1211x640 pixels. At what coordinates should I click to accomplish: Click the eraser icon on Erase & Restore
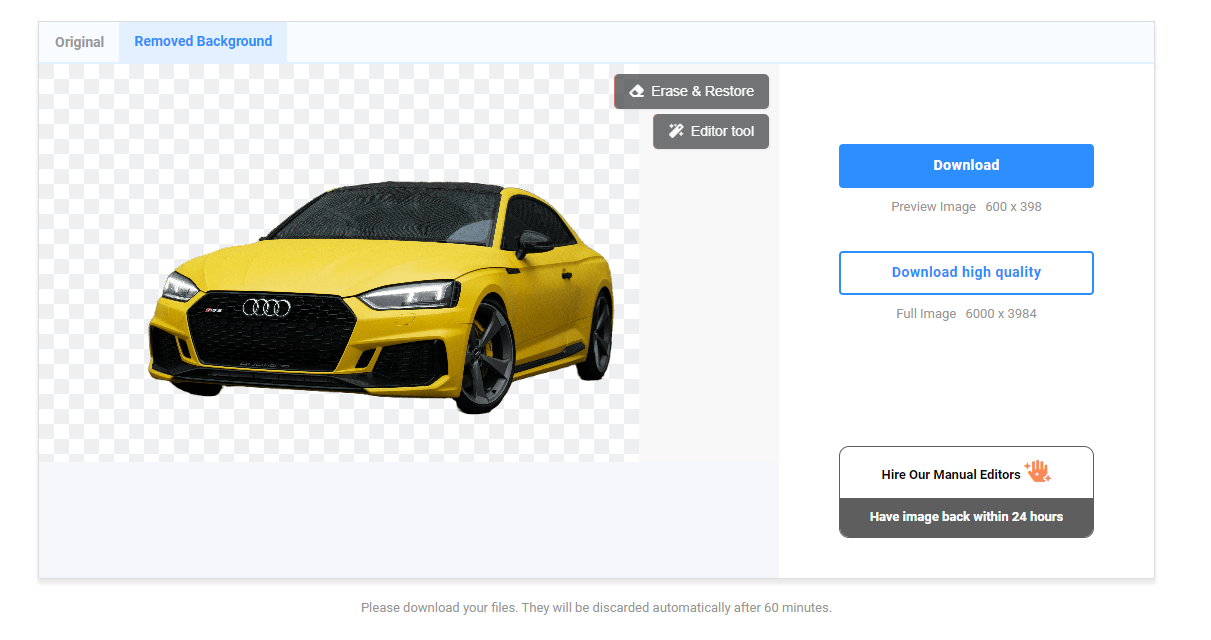click(x=636, y=91)
